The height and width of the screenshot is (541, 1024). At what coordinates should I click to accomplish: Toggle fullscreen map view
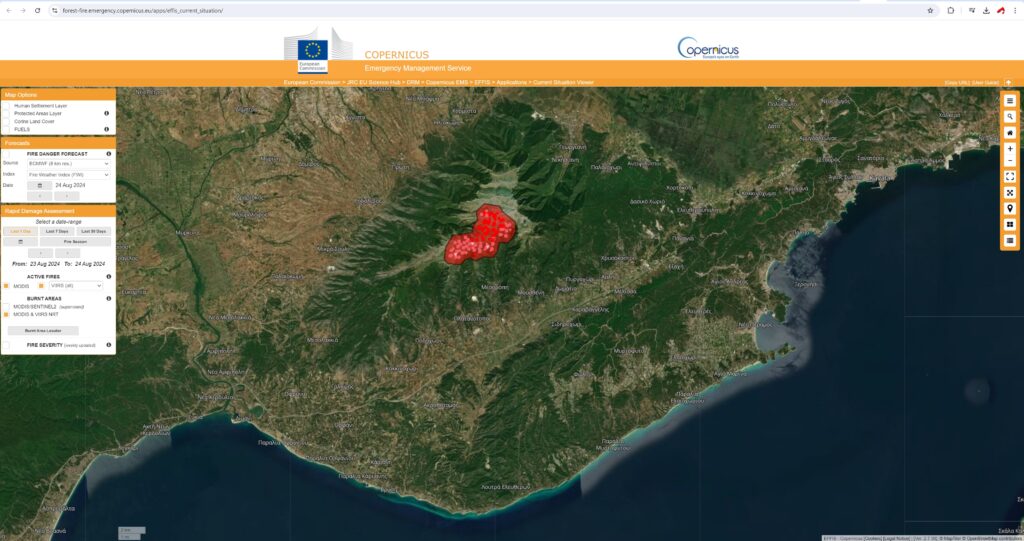coord(1010,176)
